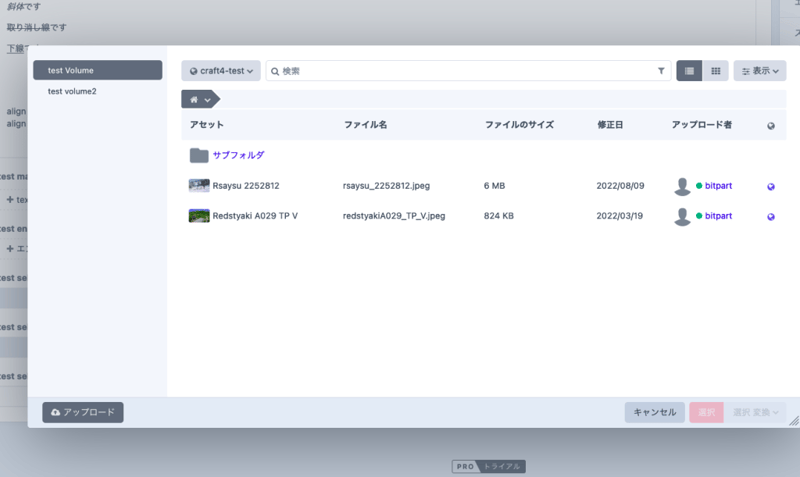This screenshot has height=477, width=800.
Task: Select test Volume in sidebar
Action: pos(97,70)
